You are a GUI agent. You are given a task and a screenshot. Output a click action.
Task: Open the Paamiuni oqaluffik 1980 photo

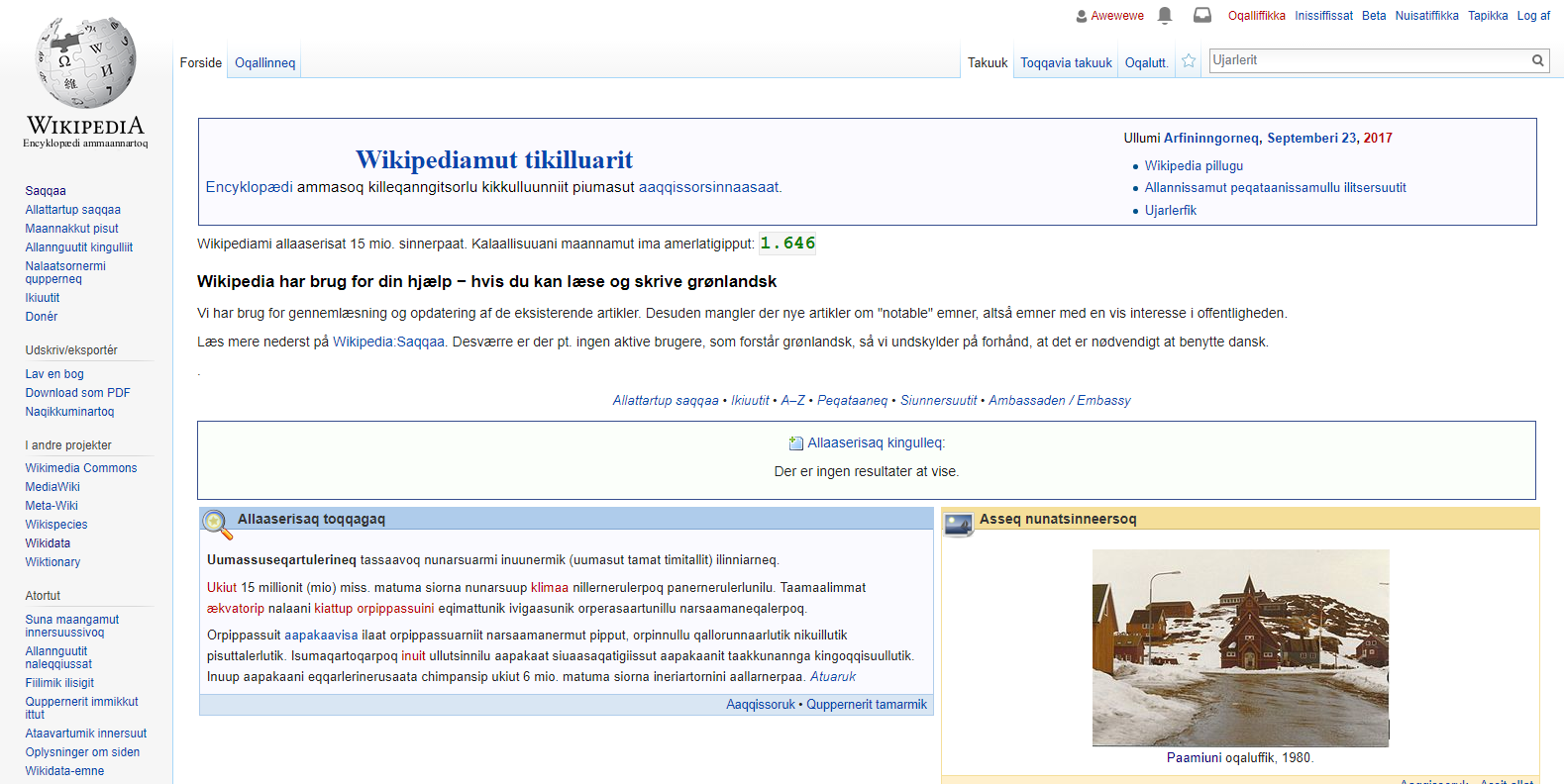tap(1240, 647)
